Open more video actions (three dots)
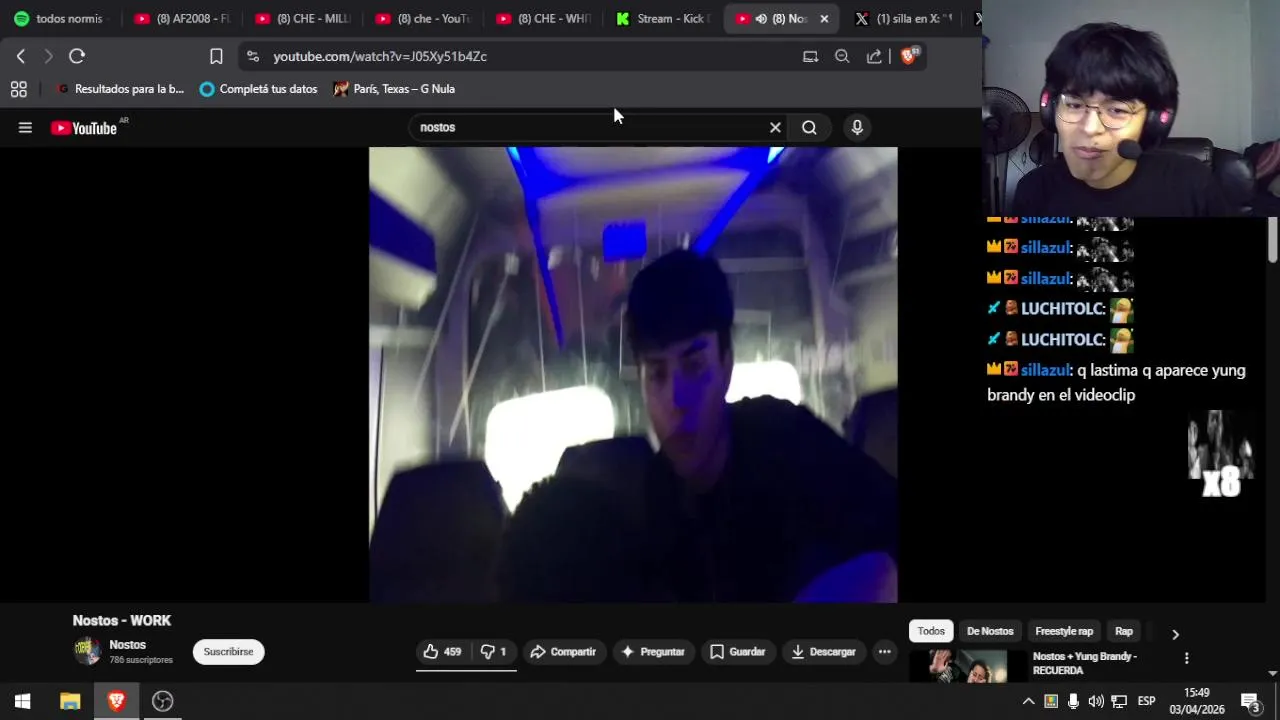This screenshot has height=720, width=1280. point(884,652)
